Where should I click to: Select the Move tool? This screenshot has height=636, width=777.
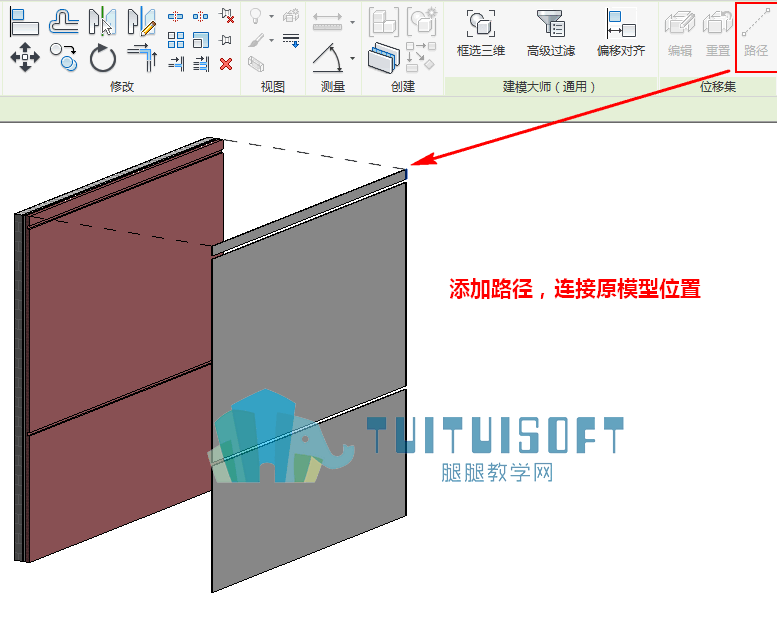[24, 57]
